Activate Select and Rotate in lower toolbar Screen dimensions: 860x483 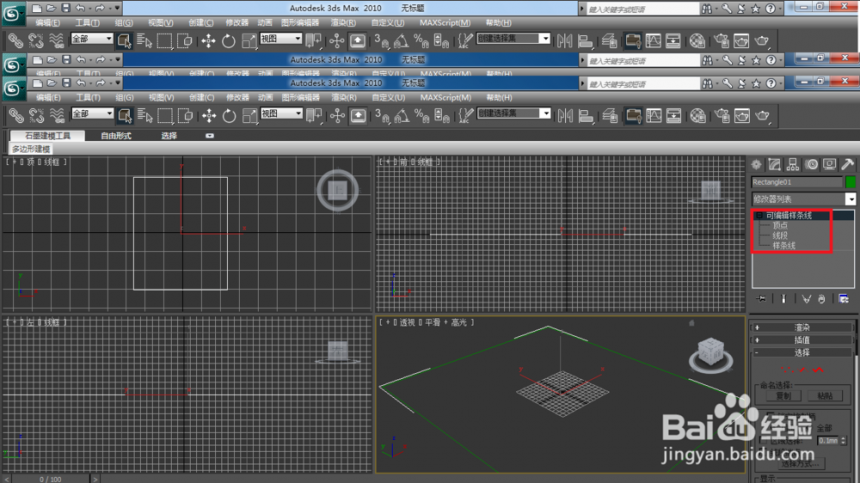229,116
